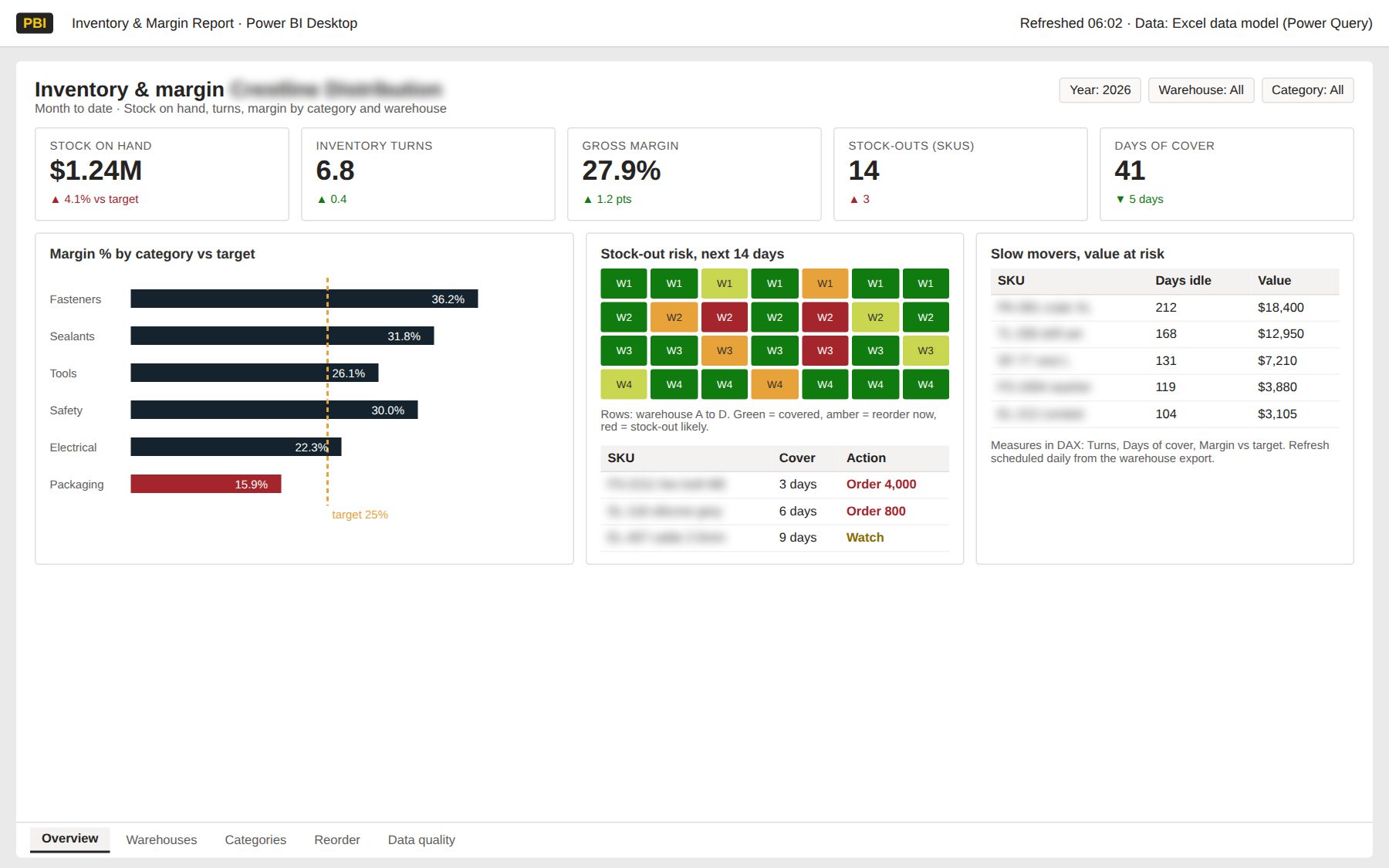The image size is (1389, 868).
Task: Click the Gross Margin 27.9% card
Action: point(694,174)
